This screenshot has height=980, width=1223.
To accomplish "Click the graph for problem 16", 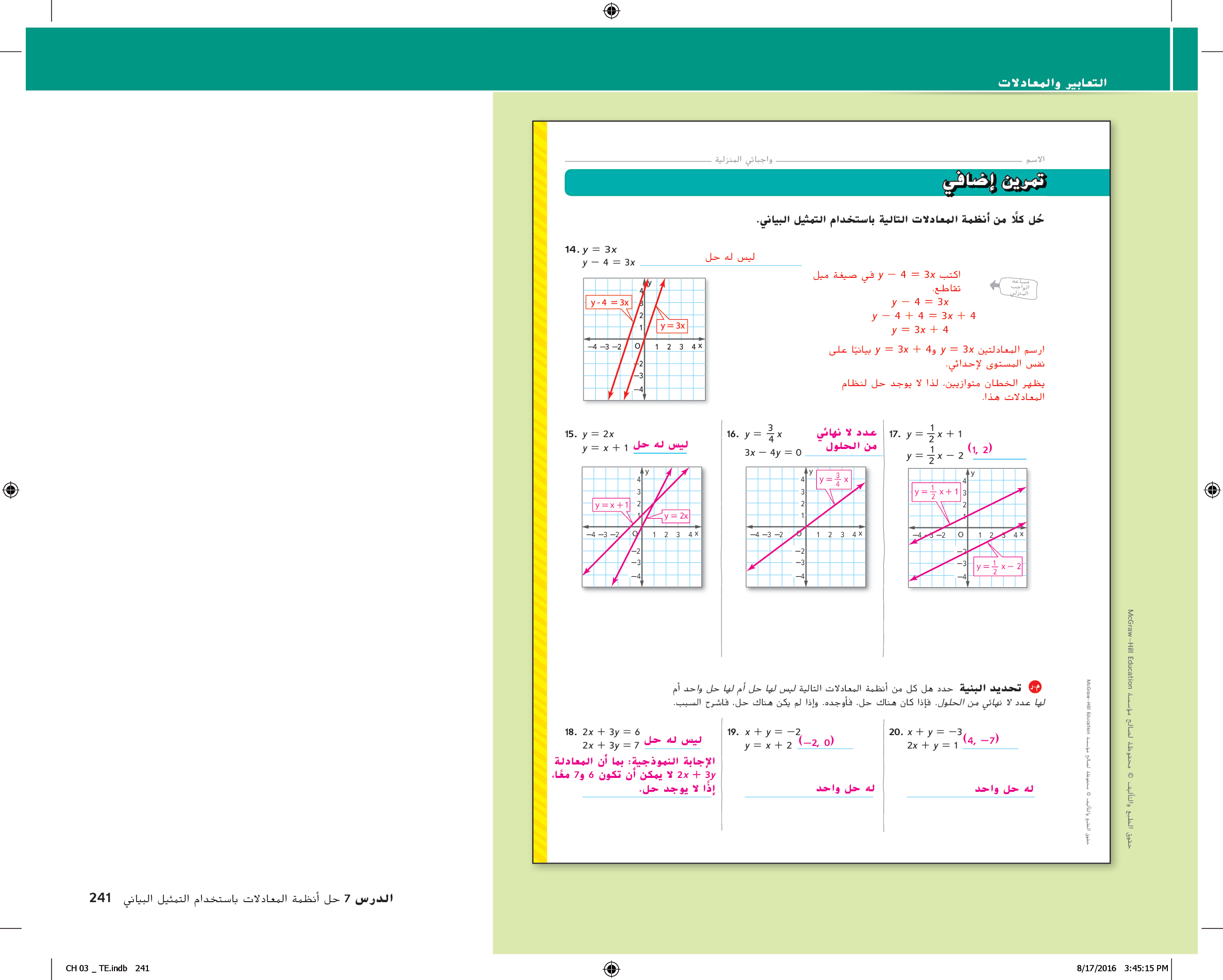I will (x=805, y=526).
